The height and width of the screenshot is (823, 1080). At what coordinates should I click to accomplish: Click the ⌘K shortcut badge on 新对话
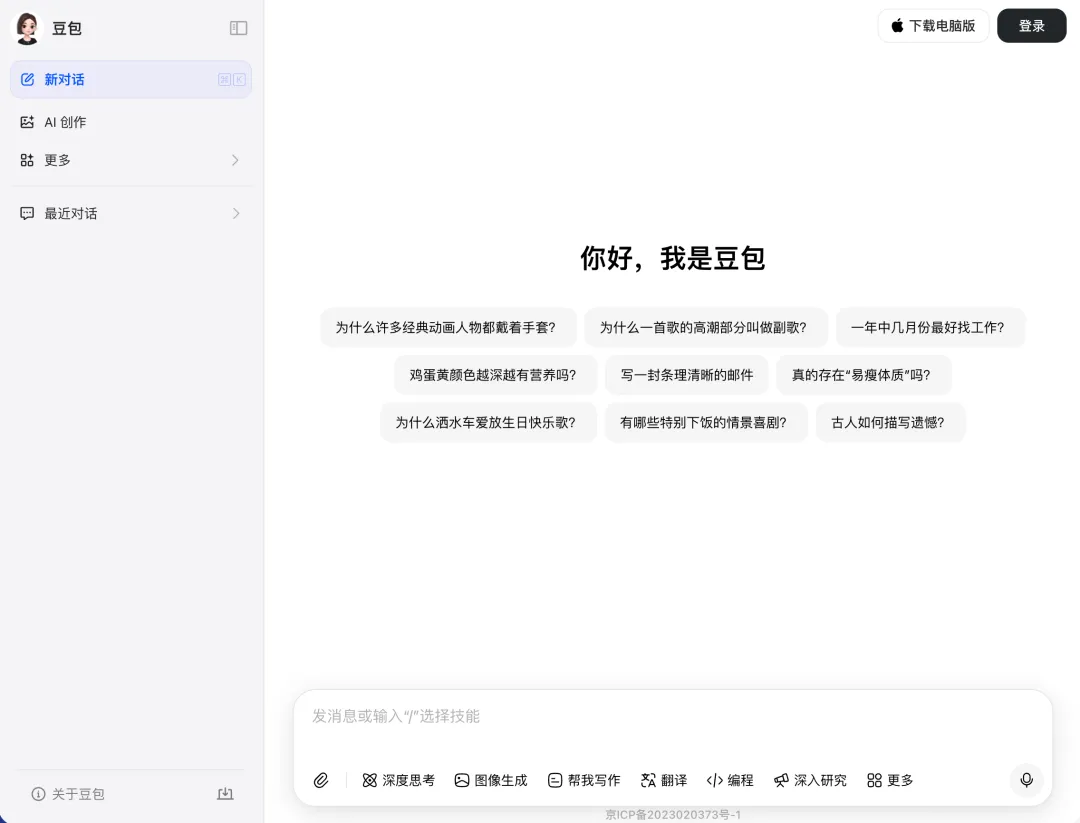(231, 79)
